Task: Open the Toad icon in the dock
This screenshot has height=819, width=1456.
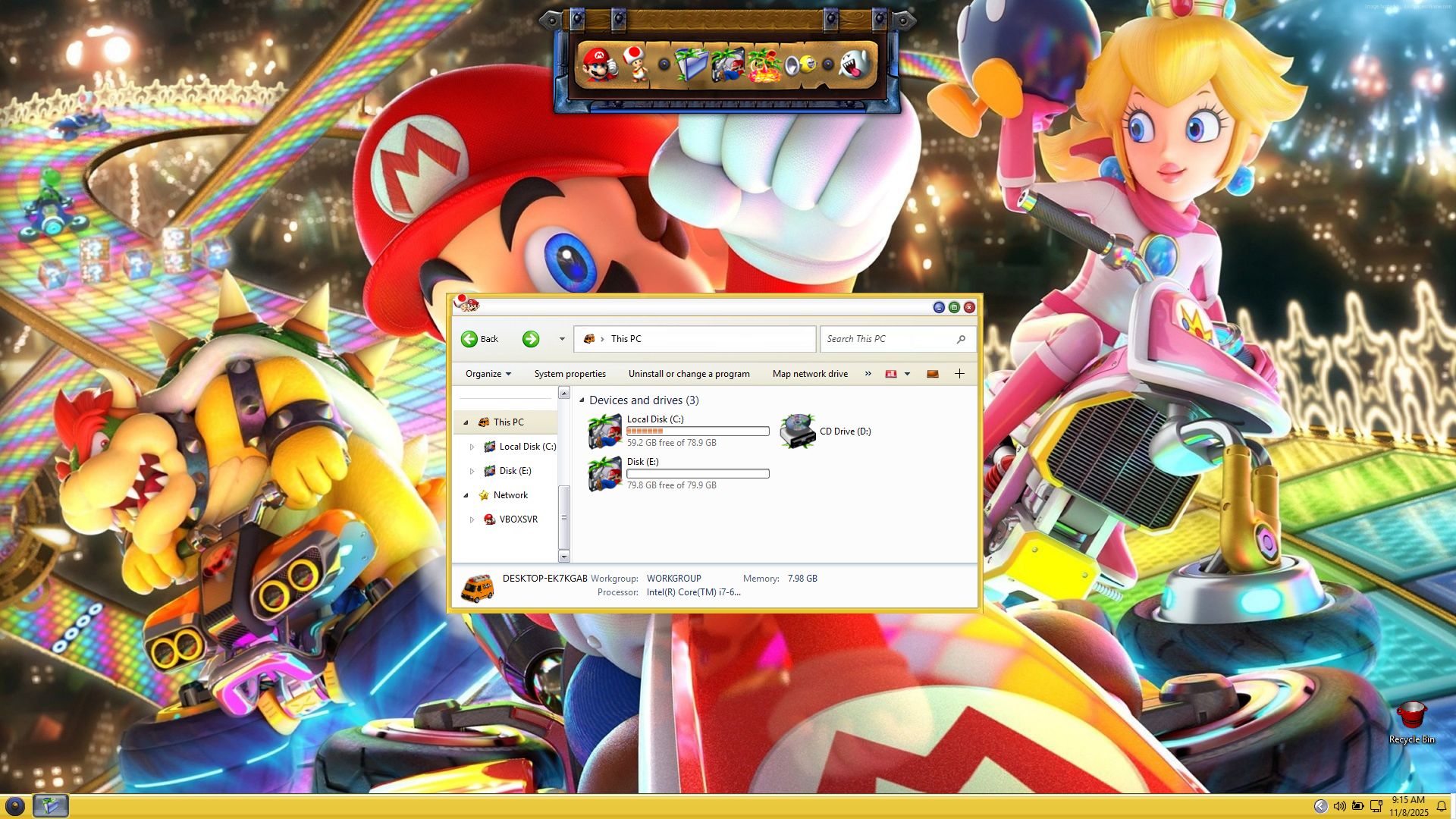Action: [x=635, y=64]
